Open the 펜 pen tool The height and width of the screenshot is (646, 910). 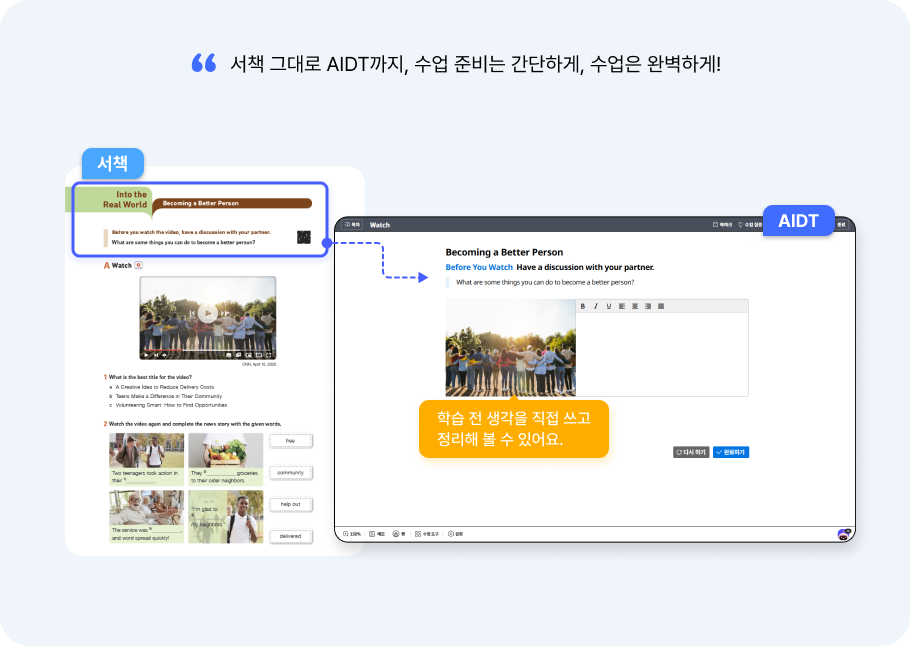pyautogui.click(x=399, y=534)
